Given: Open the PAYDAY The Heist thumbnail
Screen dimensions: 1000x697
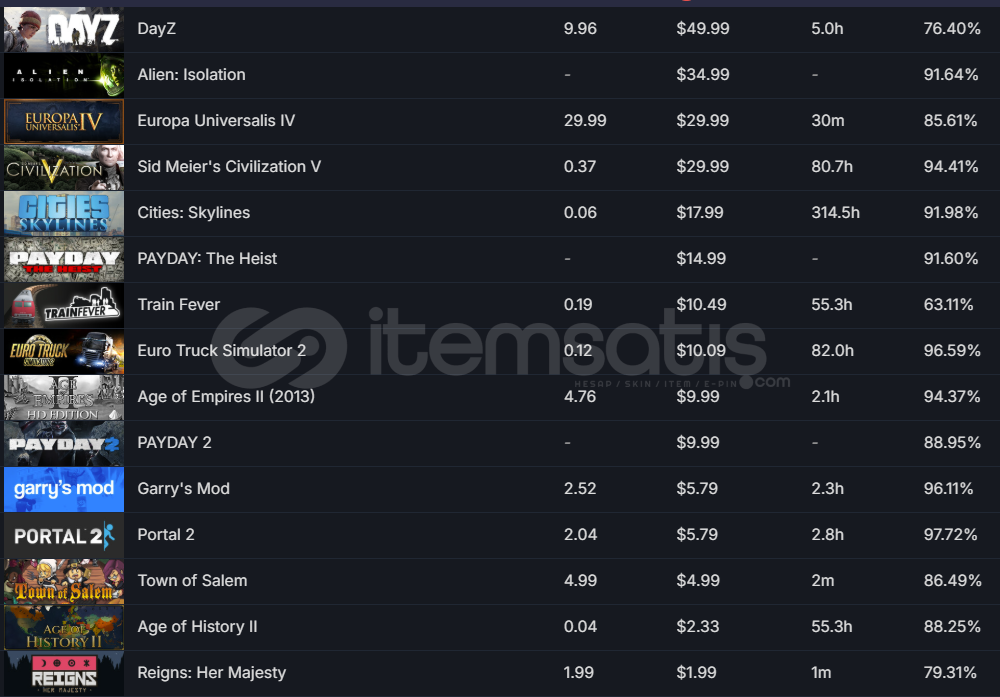Looking at the screenshot, I should click(x=64, y=260).
